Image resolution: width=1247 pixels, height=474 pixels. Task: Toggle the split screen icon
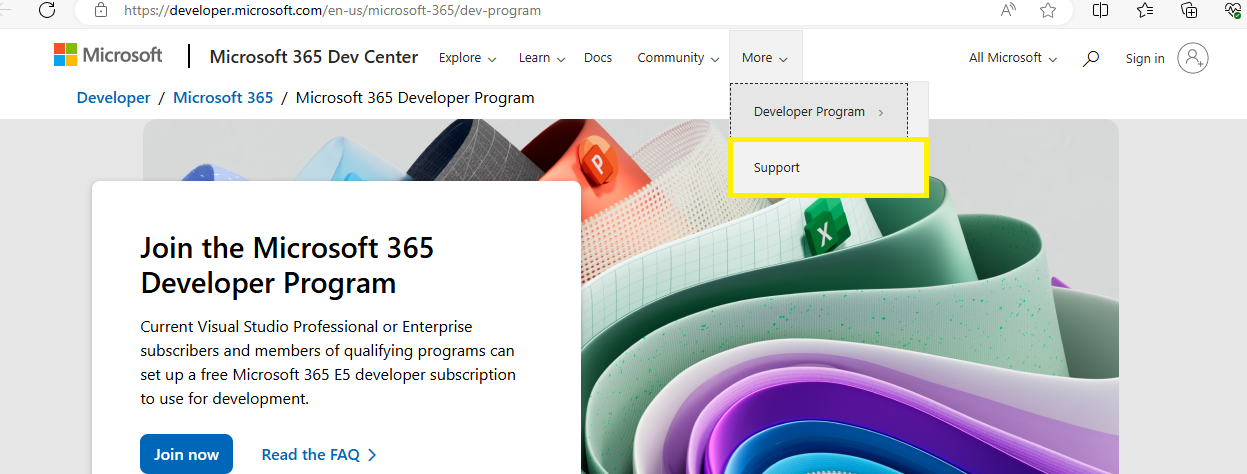pyautogui.click(x=1100, y=10)
